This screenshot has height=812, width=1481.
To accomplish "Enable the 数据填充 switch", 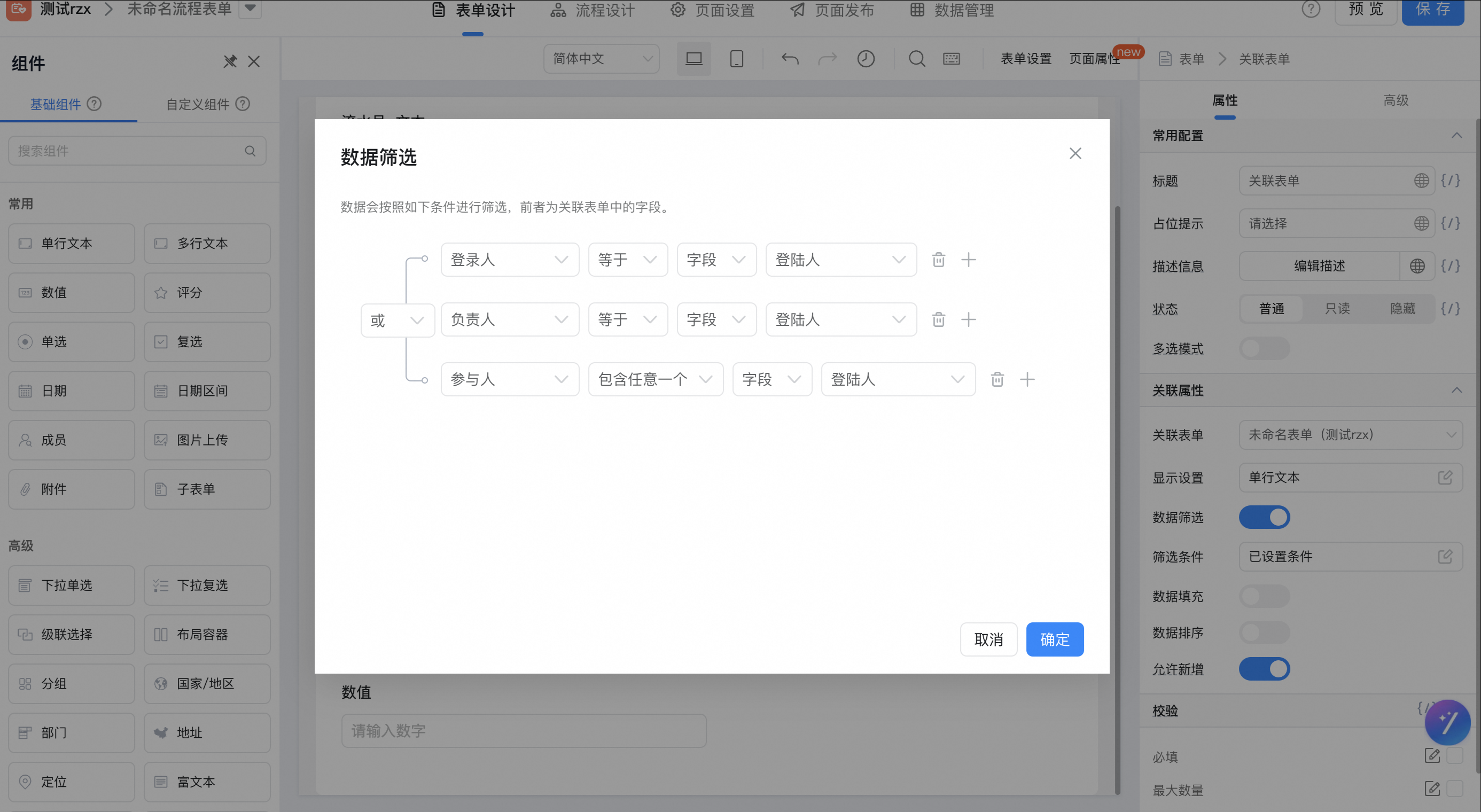I will (1264, 597).
